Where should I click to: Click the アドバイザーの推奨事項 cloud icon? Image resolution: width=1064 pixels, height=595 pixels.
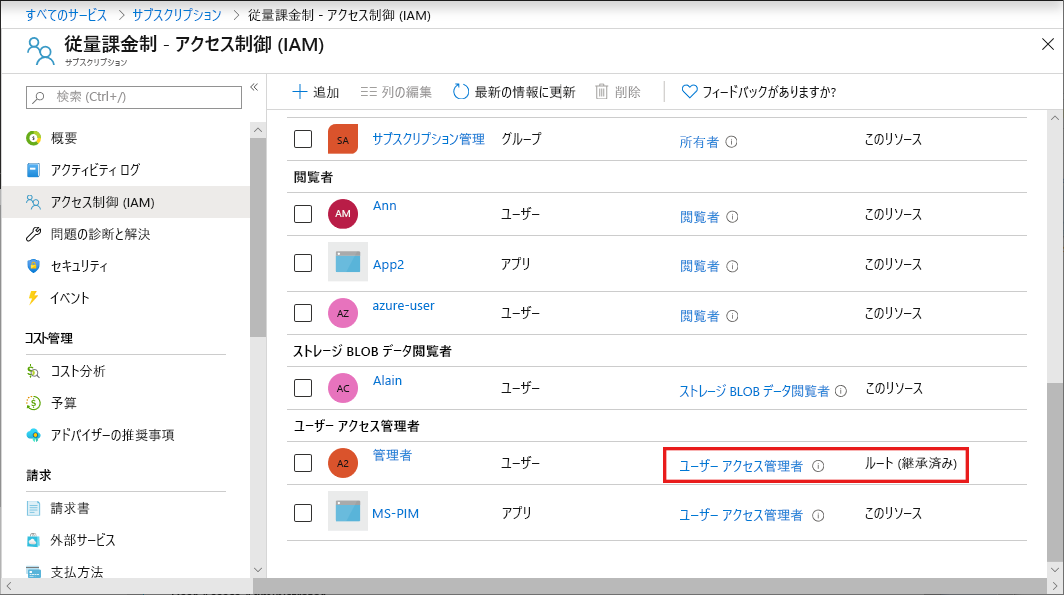33,435
